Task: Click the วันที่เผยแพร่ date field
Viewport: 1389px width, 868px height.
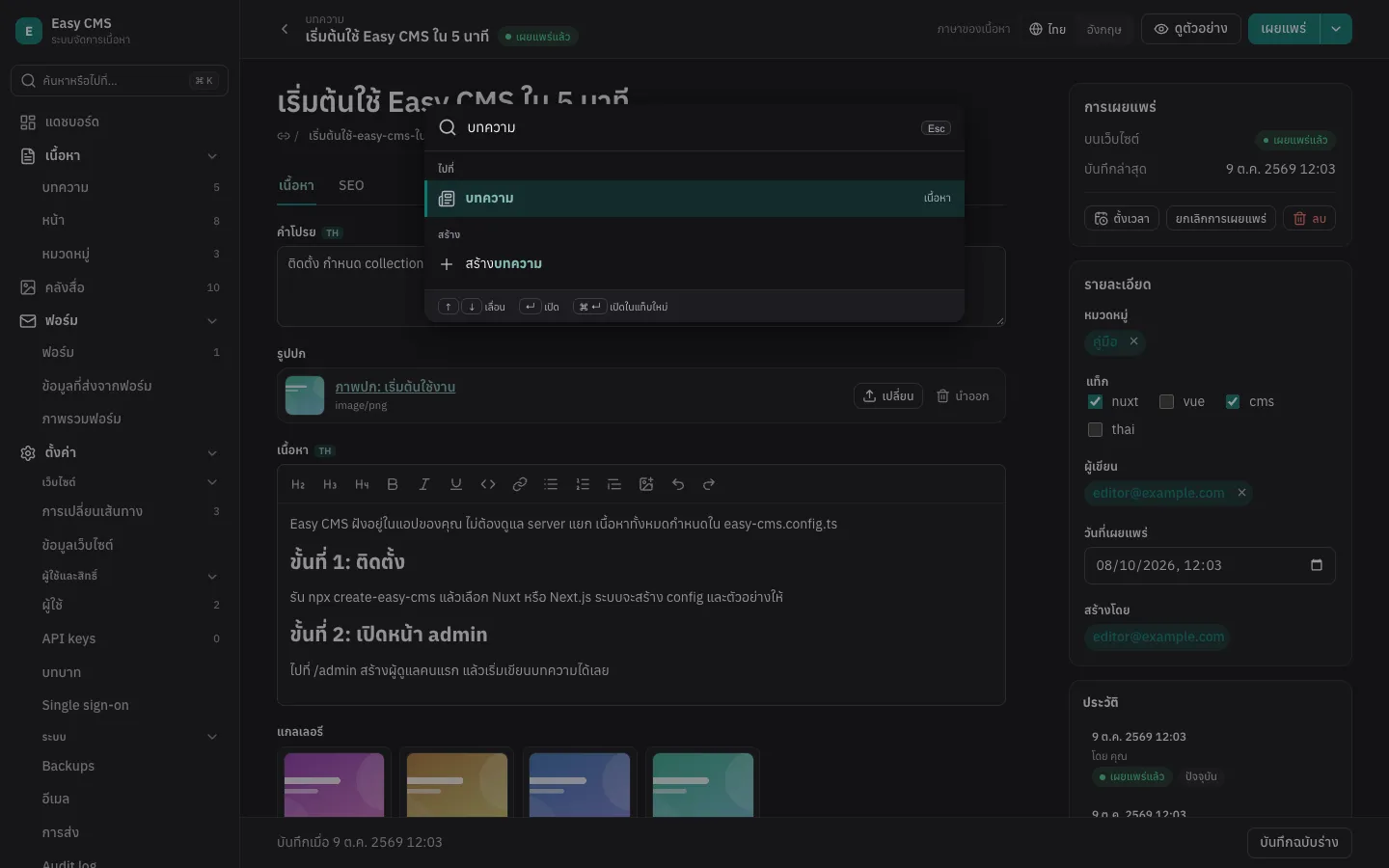Action: pos(1210,565)
